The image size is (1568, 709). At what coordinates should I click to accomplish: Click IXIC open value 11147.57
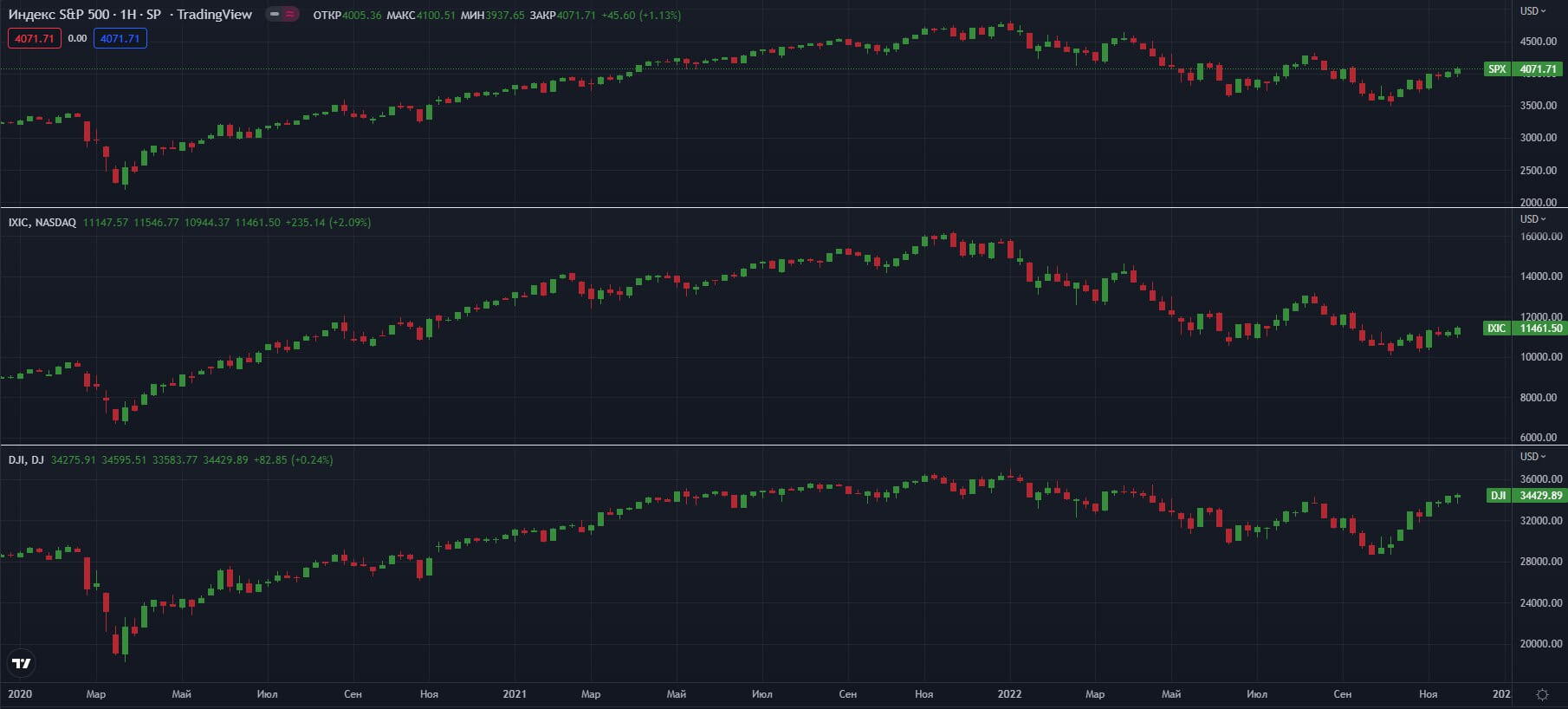[106, 223]
